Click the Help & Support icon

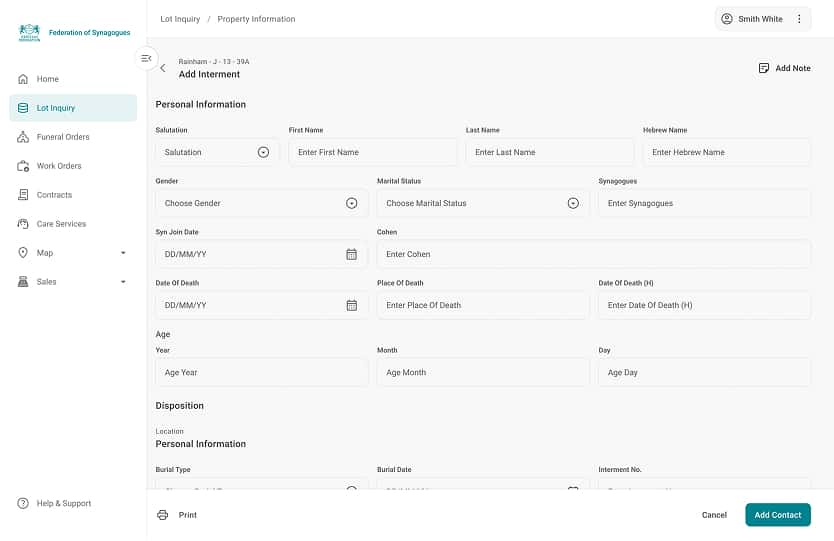coord(23,503)
